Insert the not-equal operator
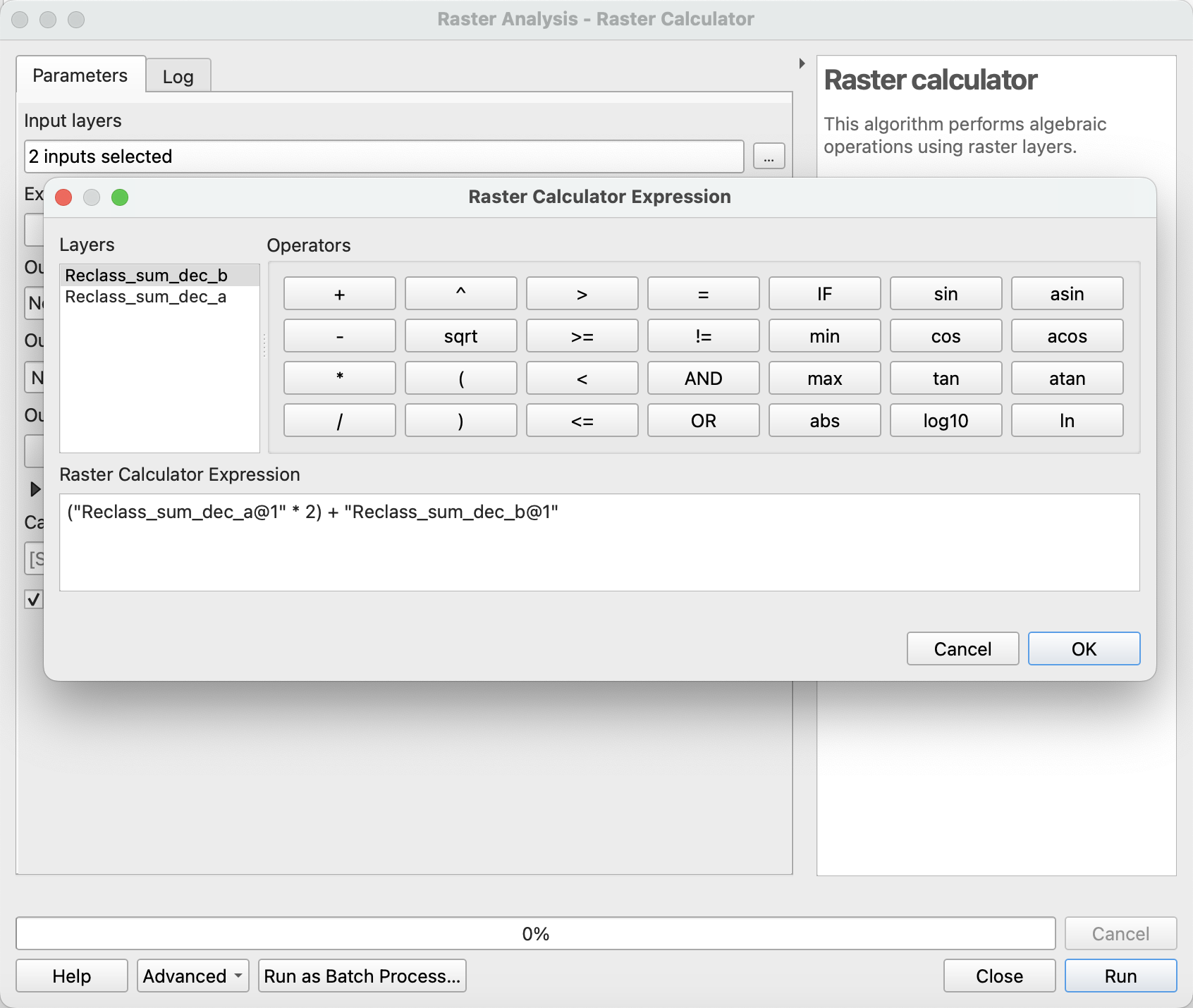 tap(703, 336)
